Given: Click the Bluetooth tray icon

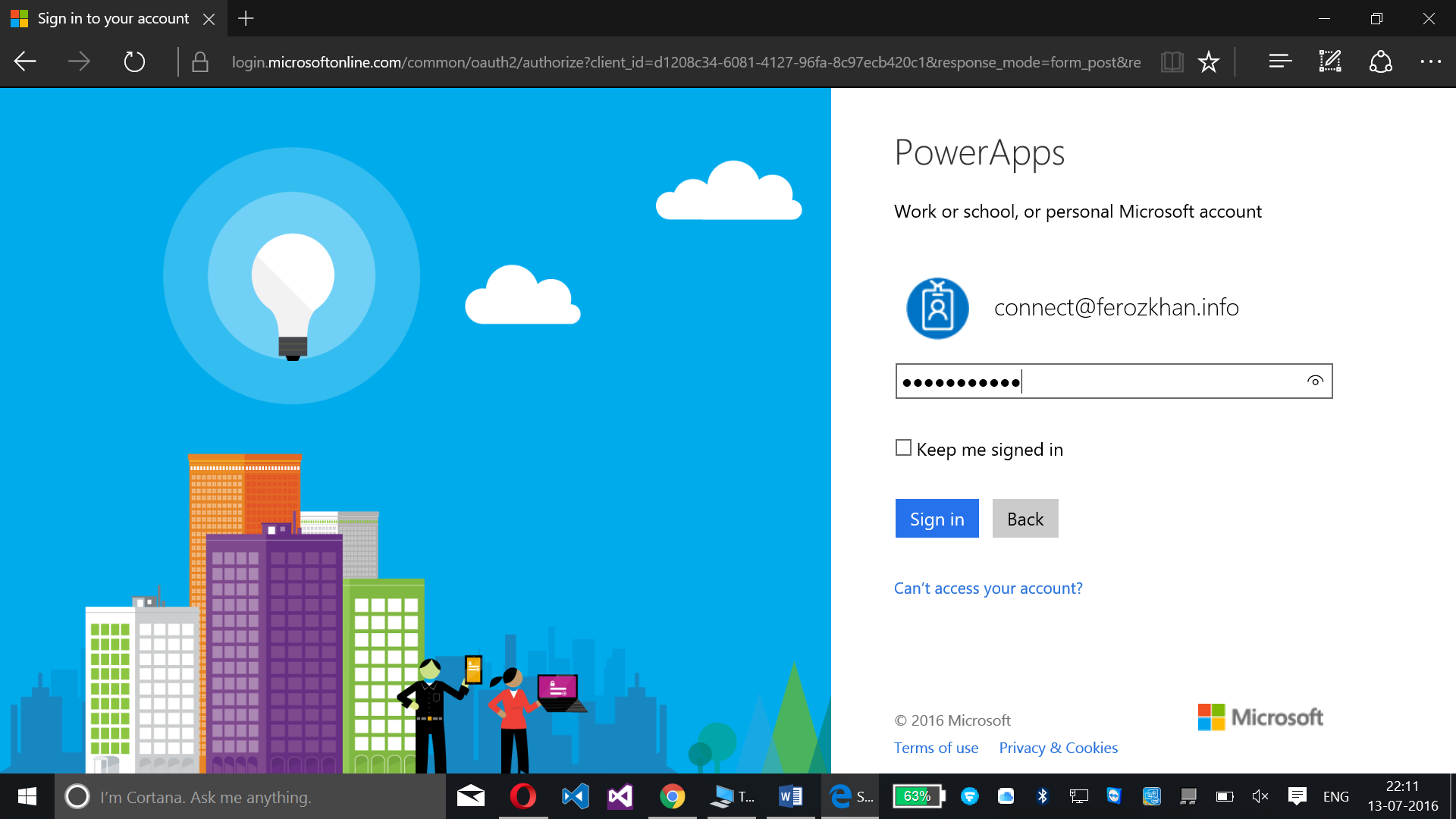Looking at the screenshot, I should click(1042, 796).
